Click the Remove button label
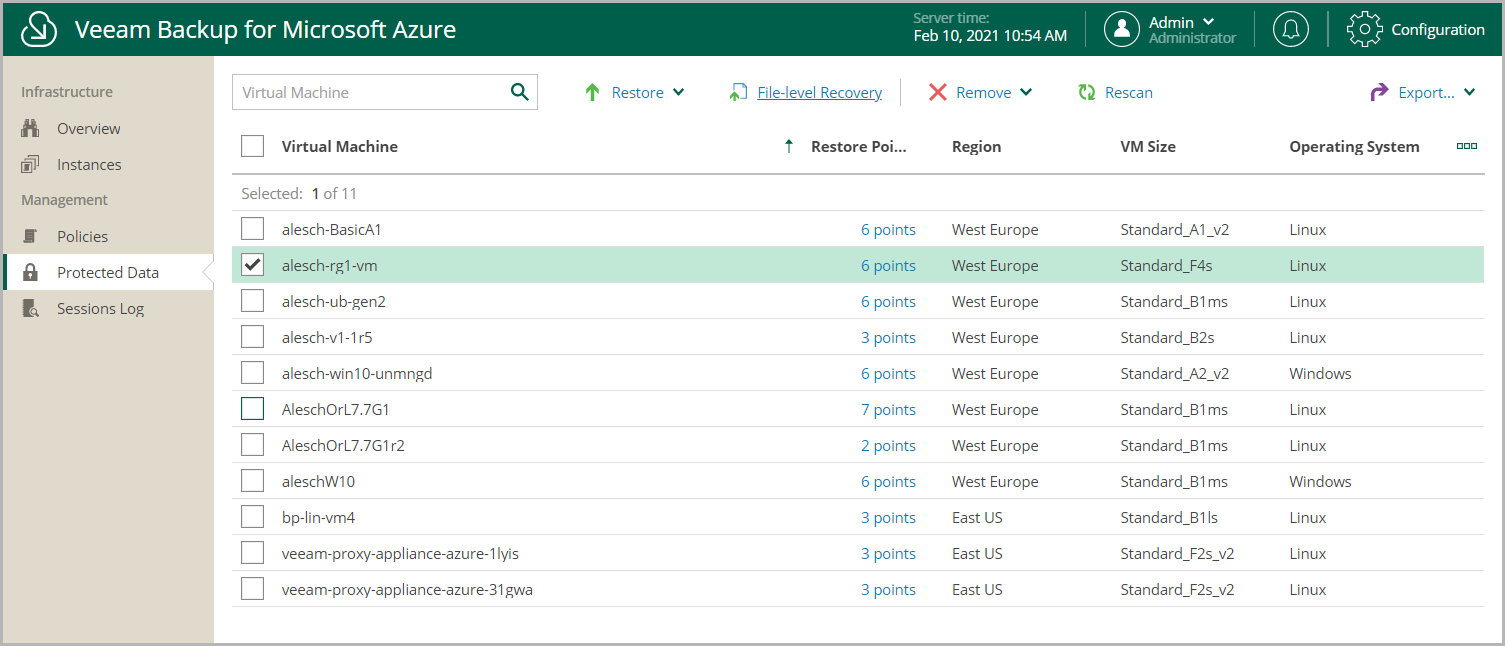The image size is (1505, 646). coord(984,92)
